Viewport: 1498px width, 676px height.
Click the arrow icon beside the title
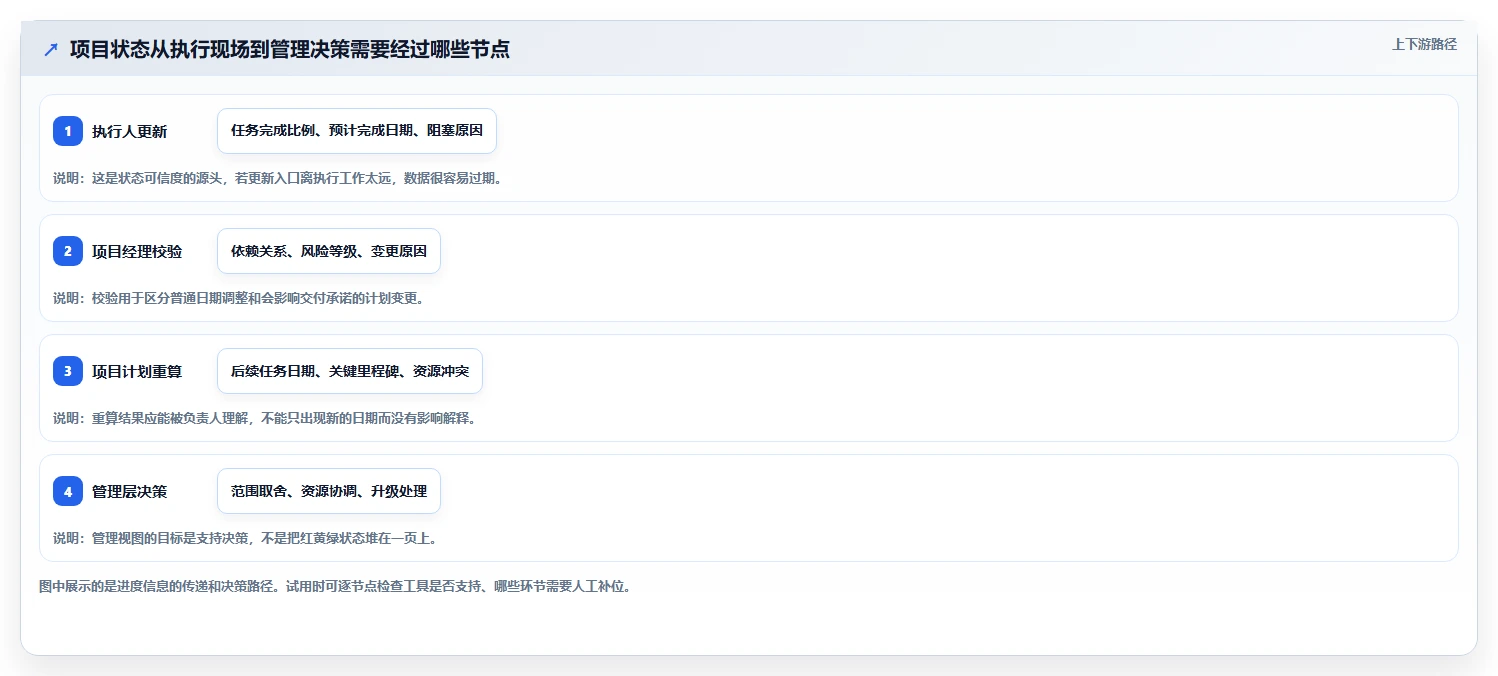click(x=51, y=50)
